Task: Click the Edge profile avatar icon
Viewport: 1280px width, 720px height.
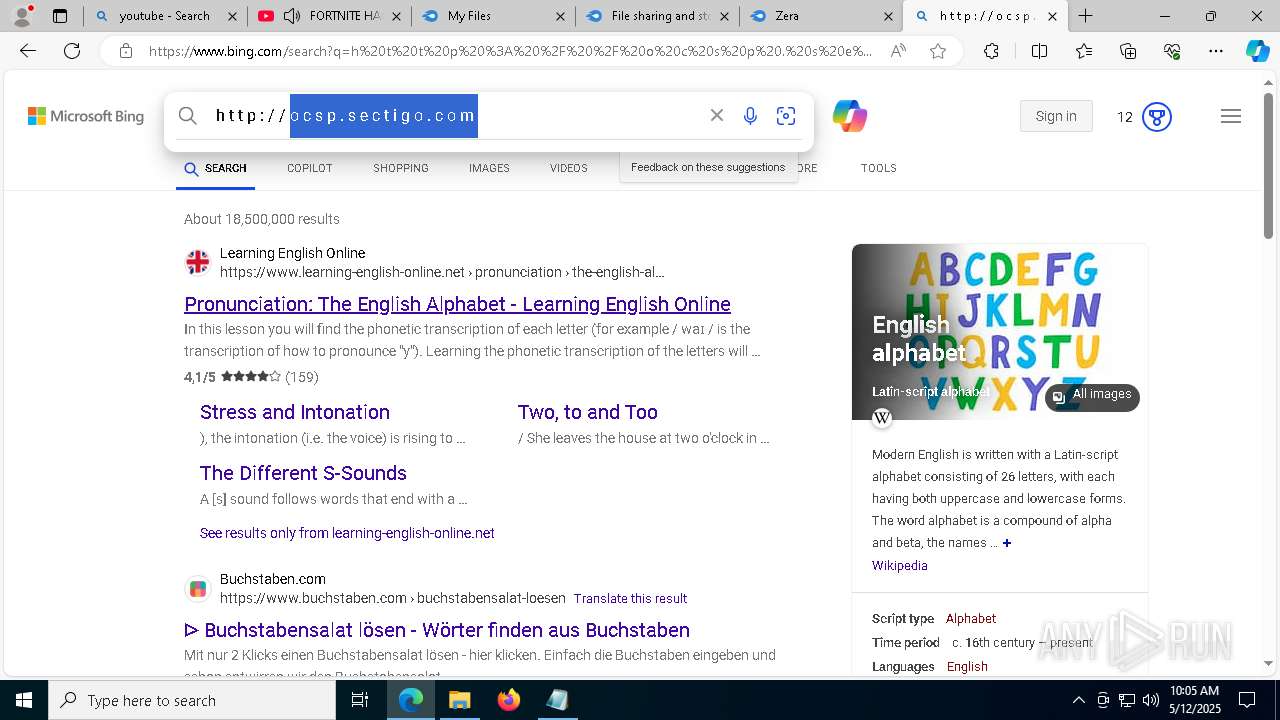Action: click(x=22, y=15)
